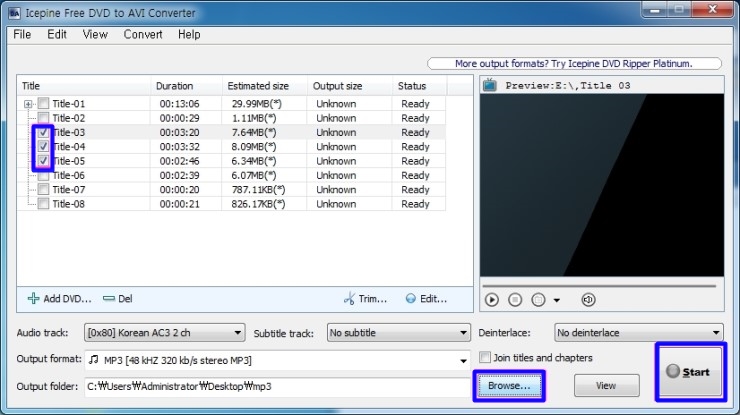This screenshot has width=740, height=415.
Task: Open the Audio track dropdown
Action: coord(165,332)
